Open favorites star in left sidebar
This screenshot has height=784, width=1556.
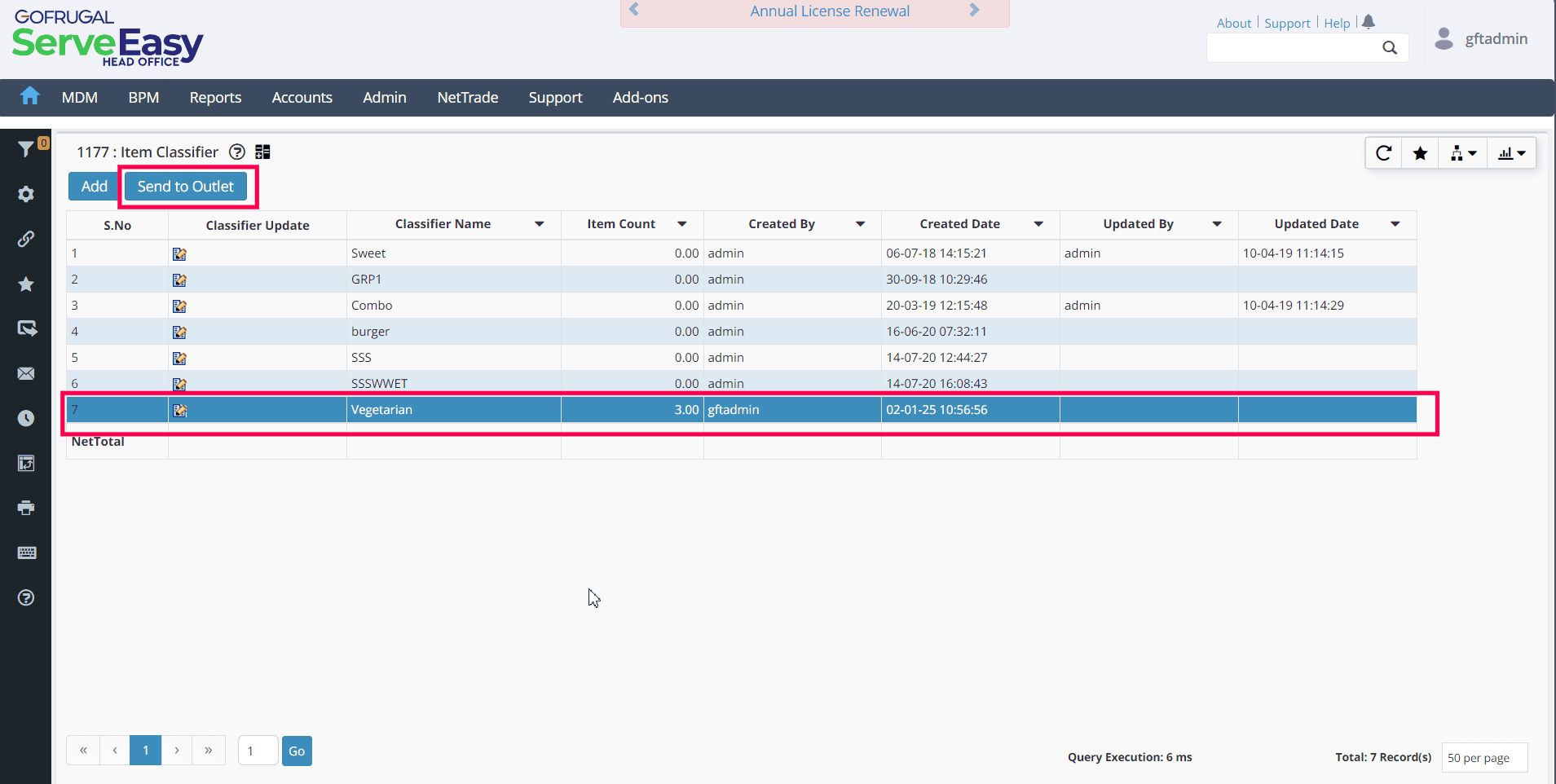pyautogui.click(x=26, y=284)
